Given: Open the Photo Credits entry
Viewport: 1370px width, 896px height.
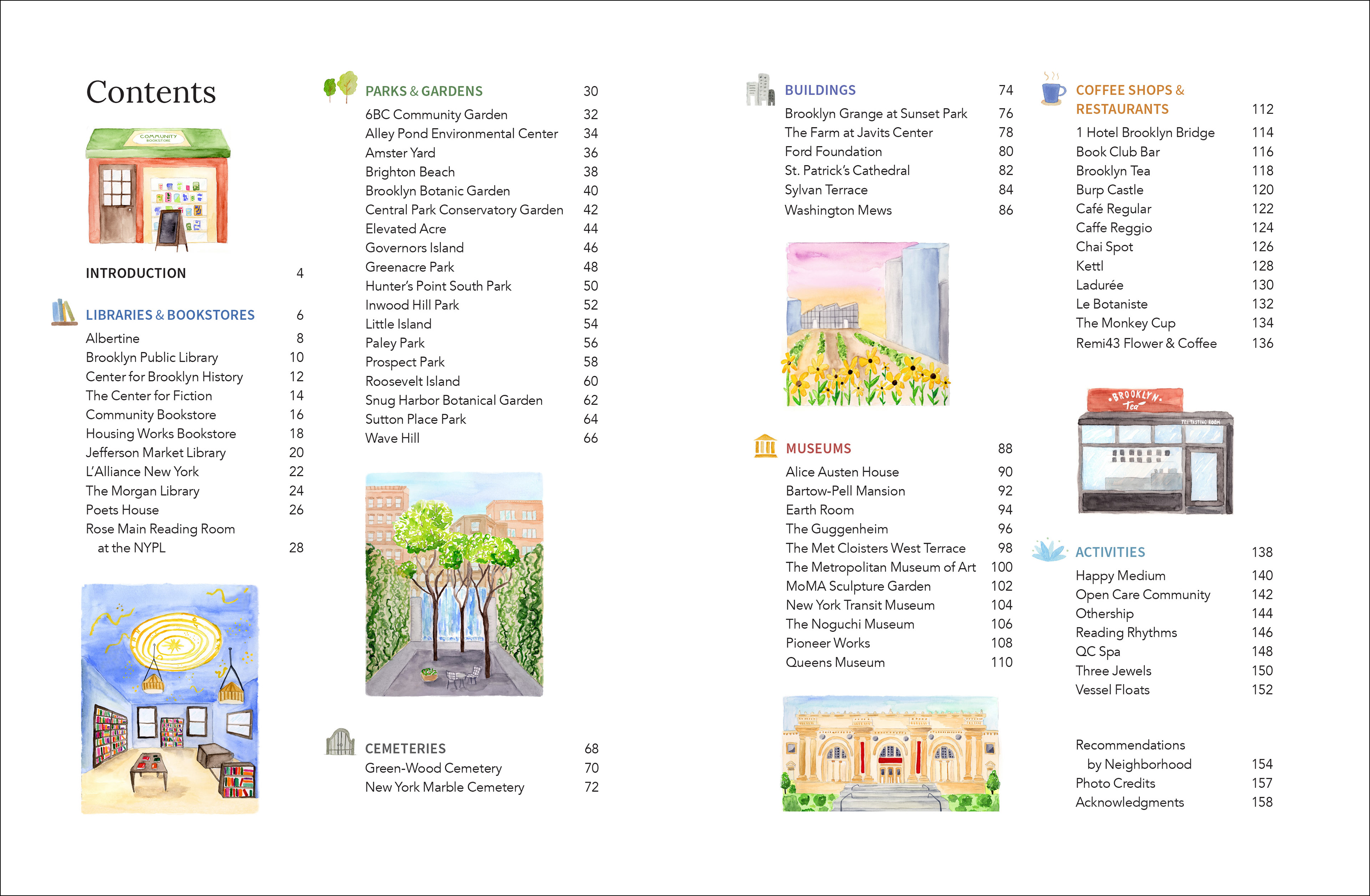Looking at the screenshot, I should (1115, 783).
